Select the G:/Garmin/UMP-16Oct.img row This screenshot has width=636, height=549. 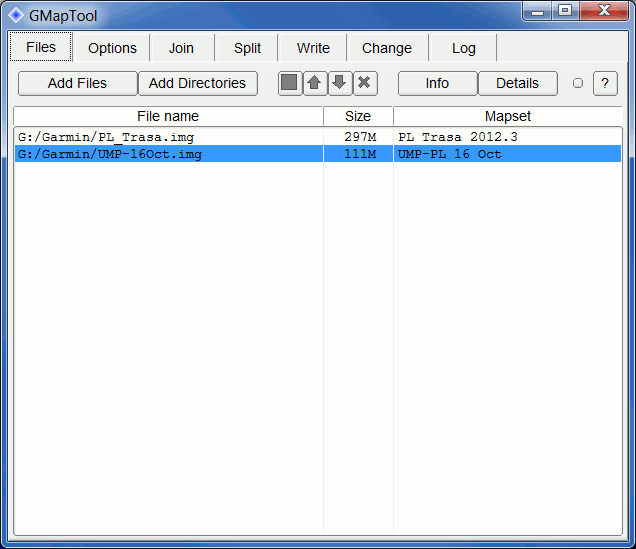318,154
